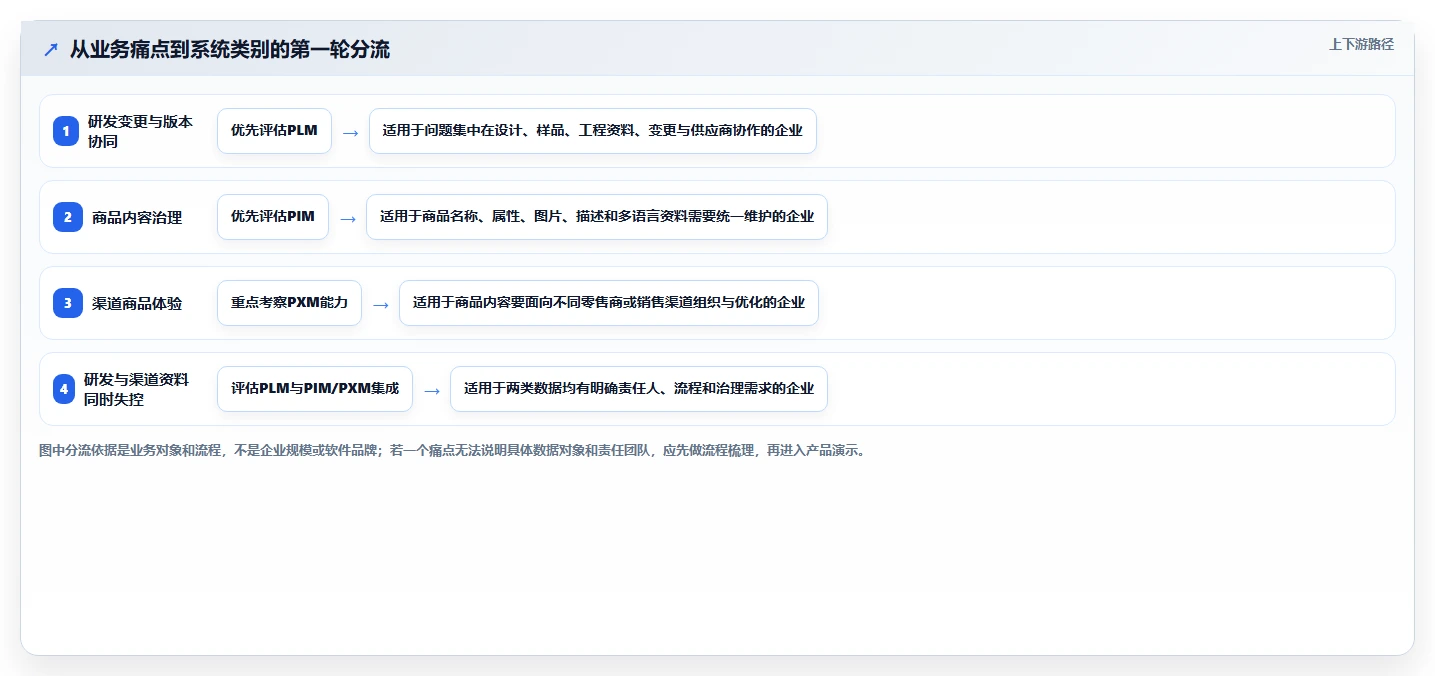
Task: Click the number 2 badge
Action: coord(68,217)
